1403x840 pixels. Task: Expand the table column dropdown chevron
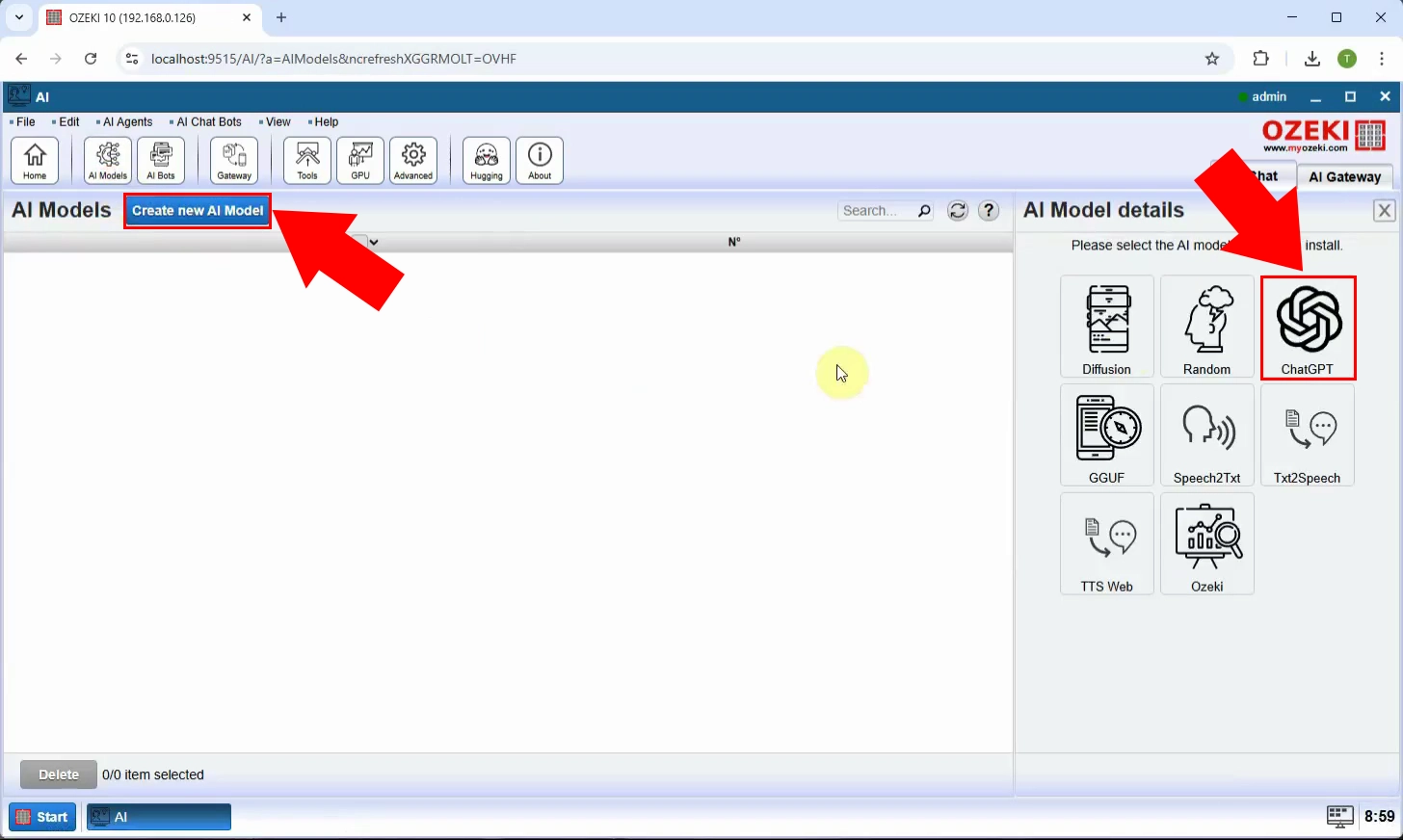tap(374, 242)
